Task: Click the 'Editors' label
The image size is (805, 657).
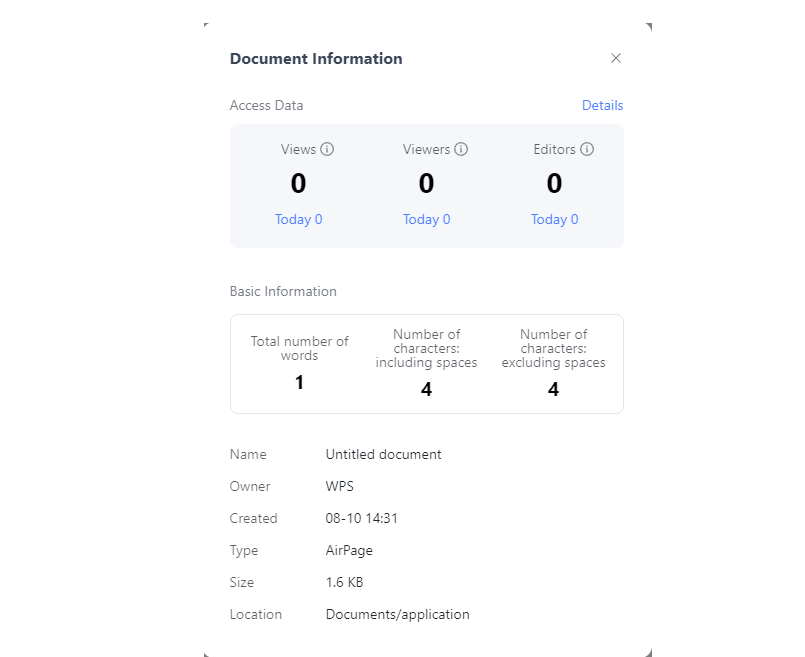Action: (x=554, y=149)
